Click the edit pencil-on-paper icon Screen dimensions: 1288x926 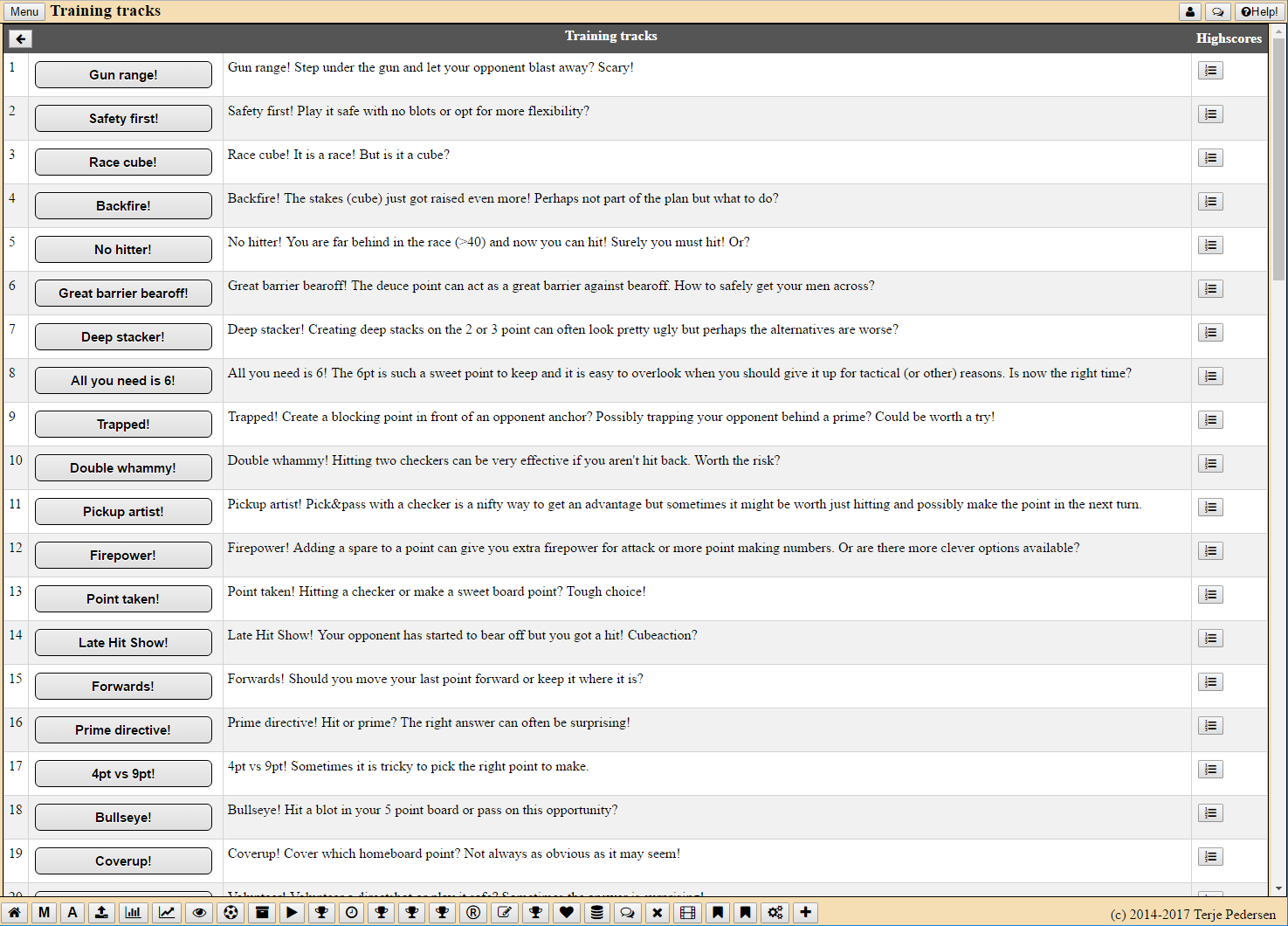504,913
